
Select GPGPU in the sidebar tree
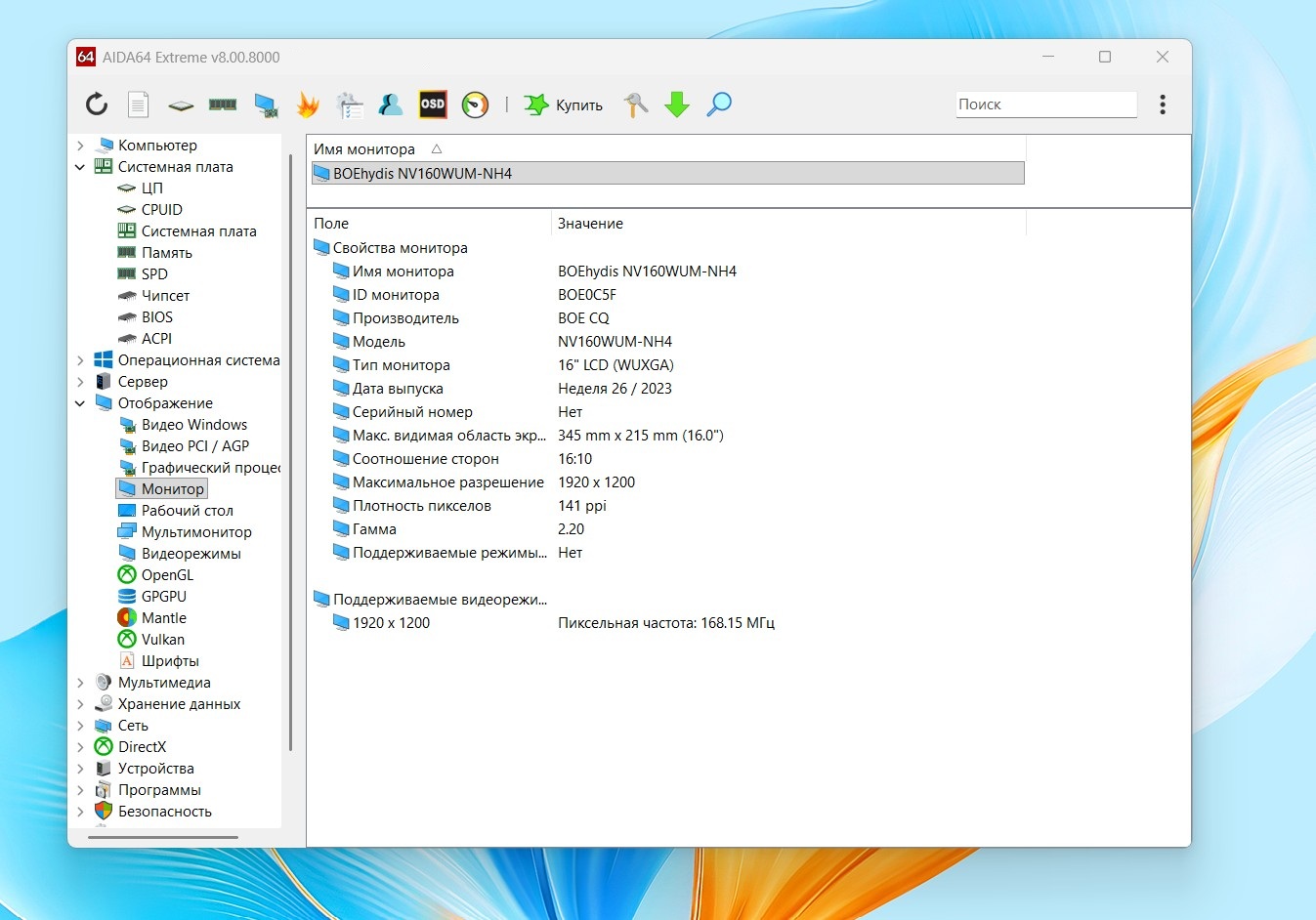[163, 597]
